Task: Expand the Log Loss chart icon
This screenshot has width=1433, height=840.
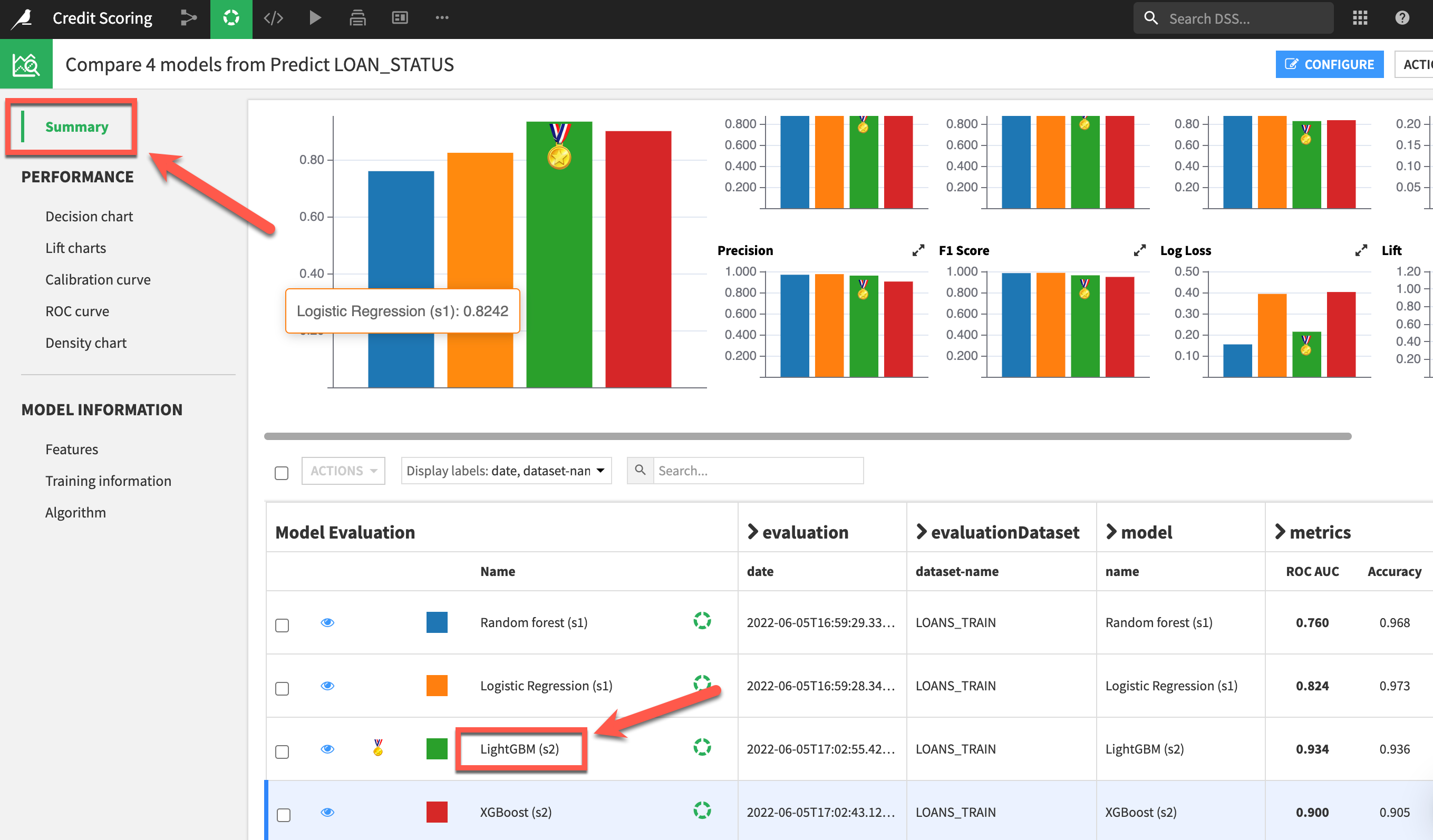Action: (x=1361, y=251)
